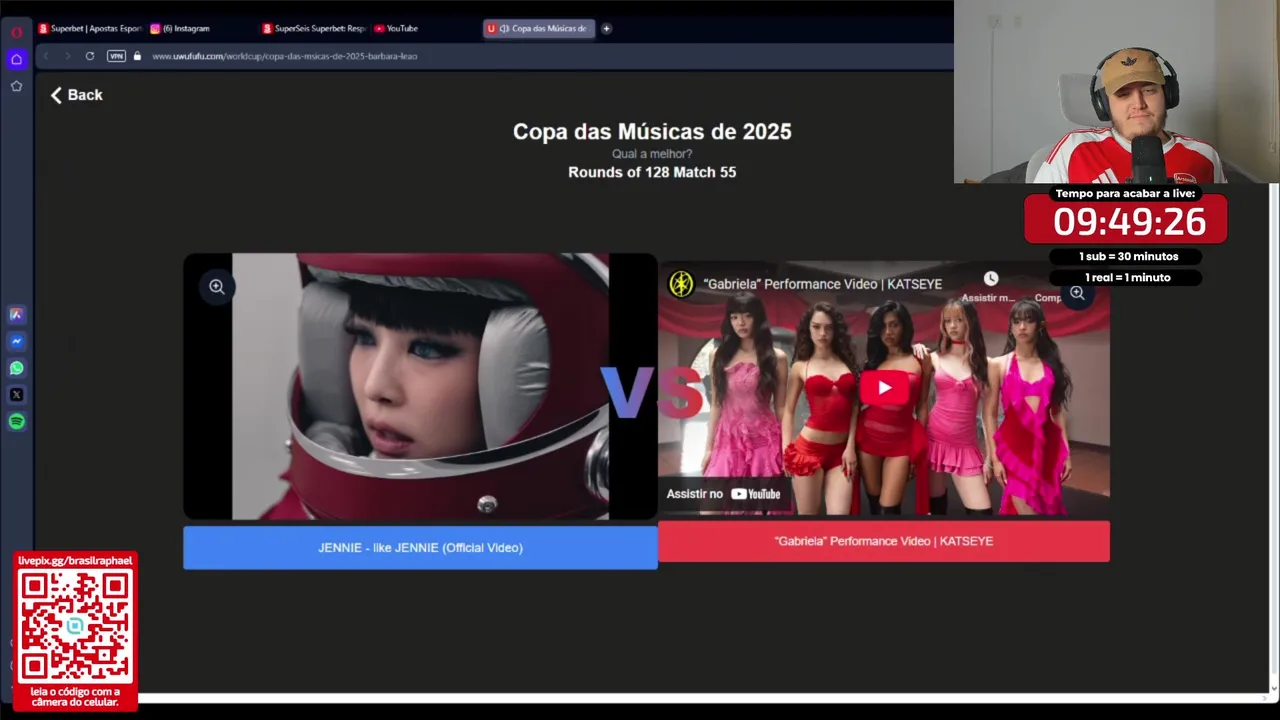Toggle the VPN badge in address bar
Image resolution: width=1280 pixels, height=720 pixels.
116,56
